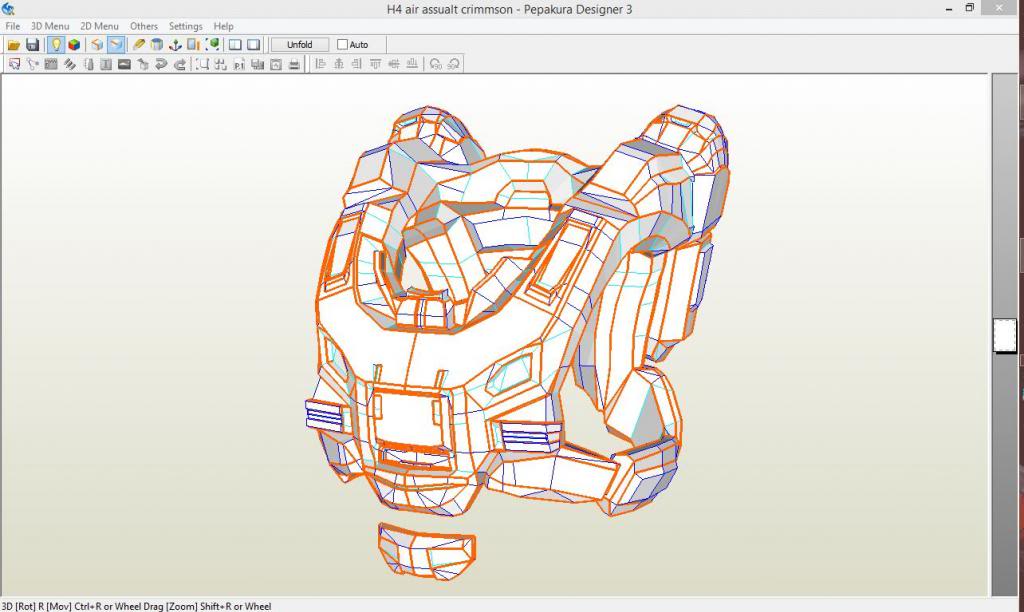
Task: Click the white 2D pane thumbnail at right
Action: pos(1005,336)
